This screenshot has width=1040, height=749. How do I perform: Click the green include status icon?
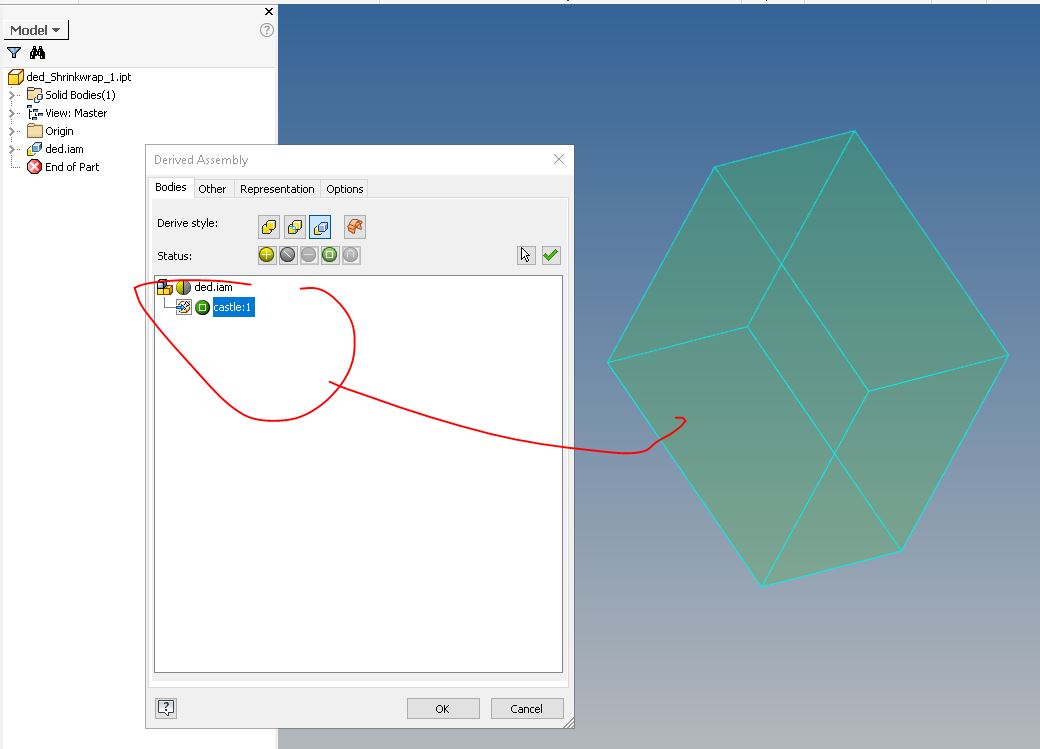267,255
